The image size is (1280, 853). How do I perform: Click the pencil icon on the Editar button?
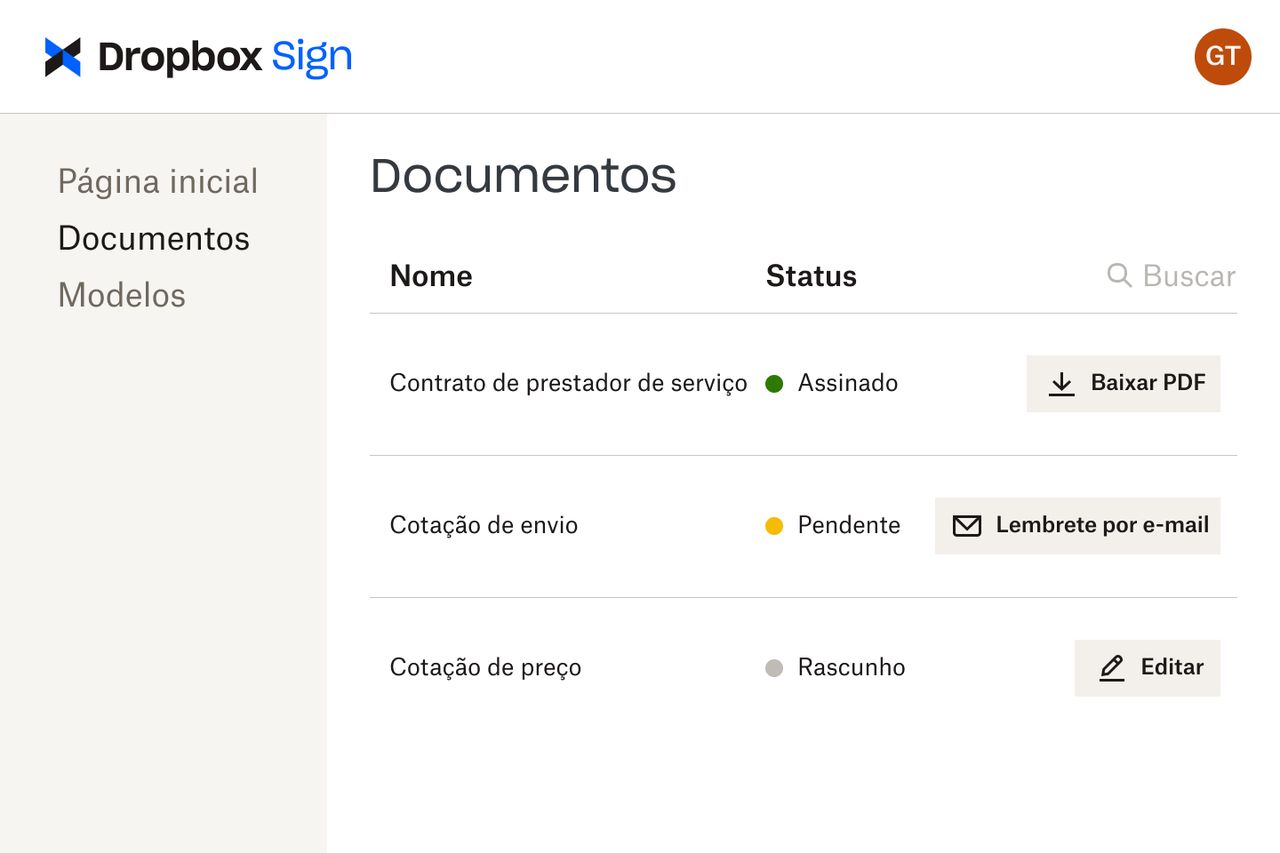pyautogui.click(x=1112, y=667)
